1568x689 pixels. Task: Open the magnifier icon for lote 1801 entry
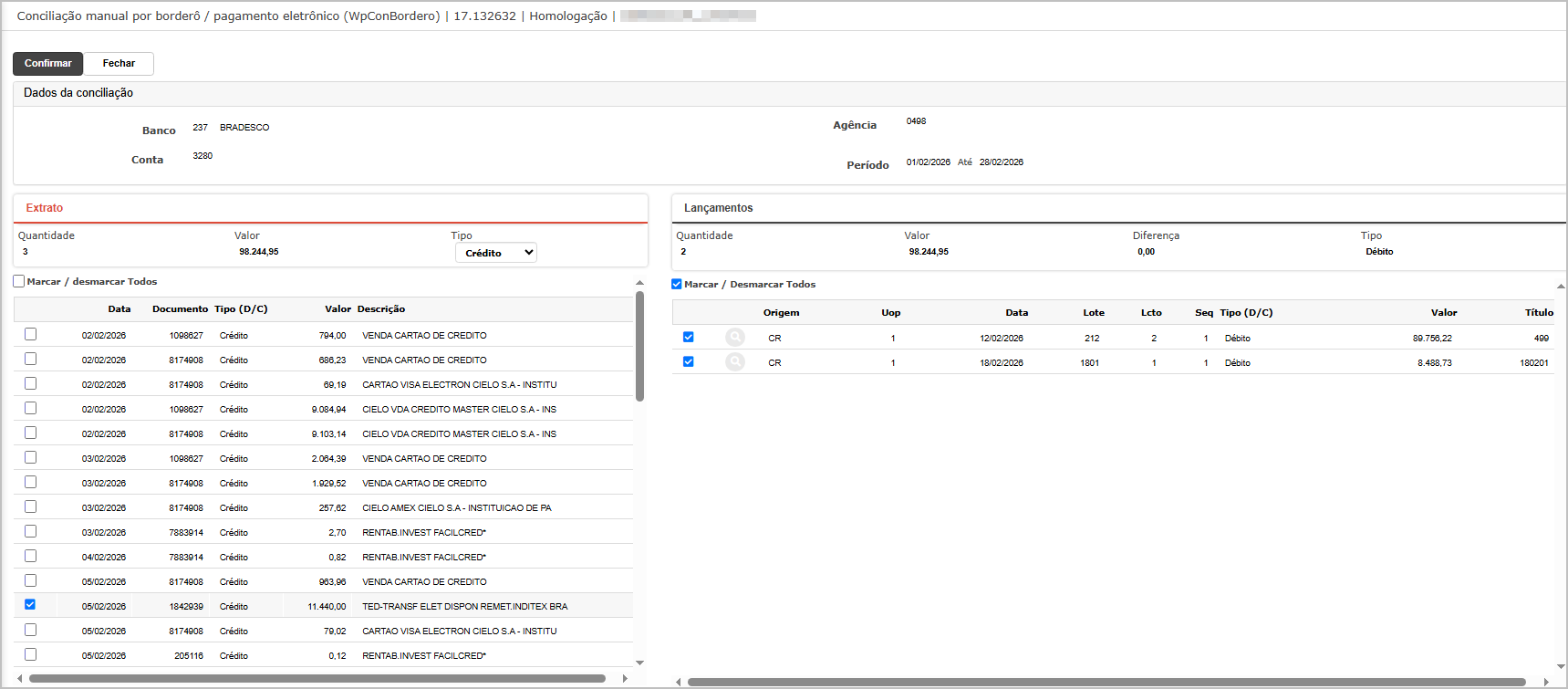click(x=734, y=362)
